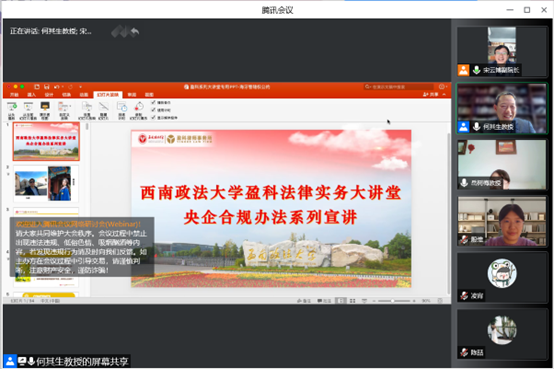Click the Notes button in status bar
Screen dimensions: 554x369
tap(304, 301)
